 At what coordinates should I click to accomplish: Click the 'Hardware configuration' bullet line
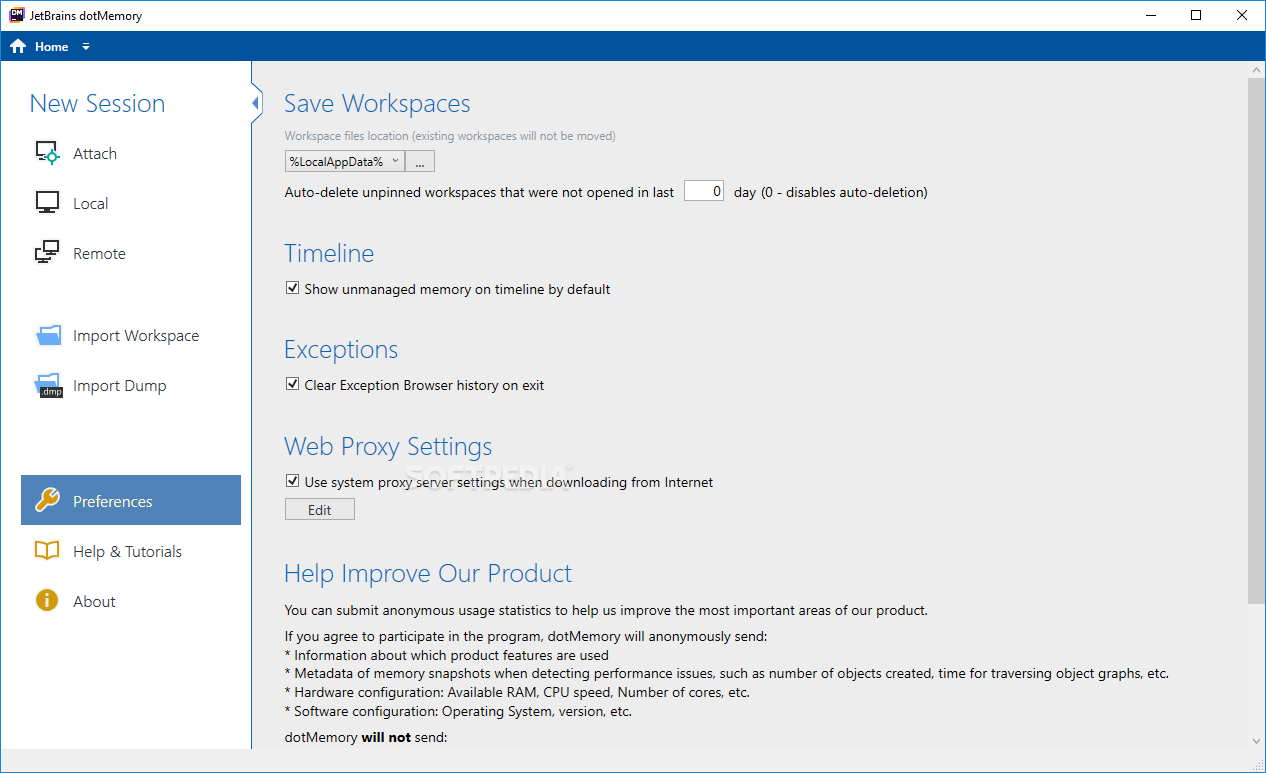pos(517,692)
